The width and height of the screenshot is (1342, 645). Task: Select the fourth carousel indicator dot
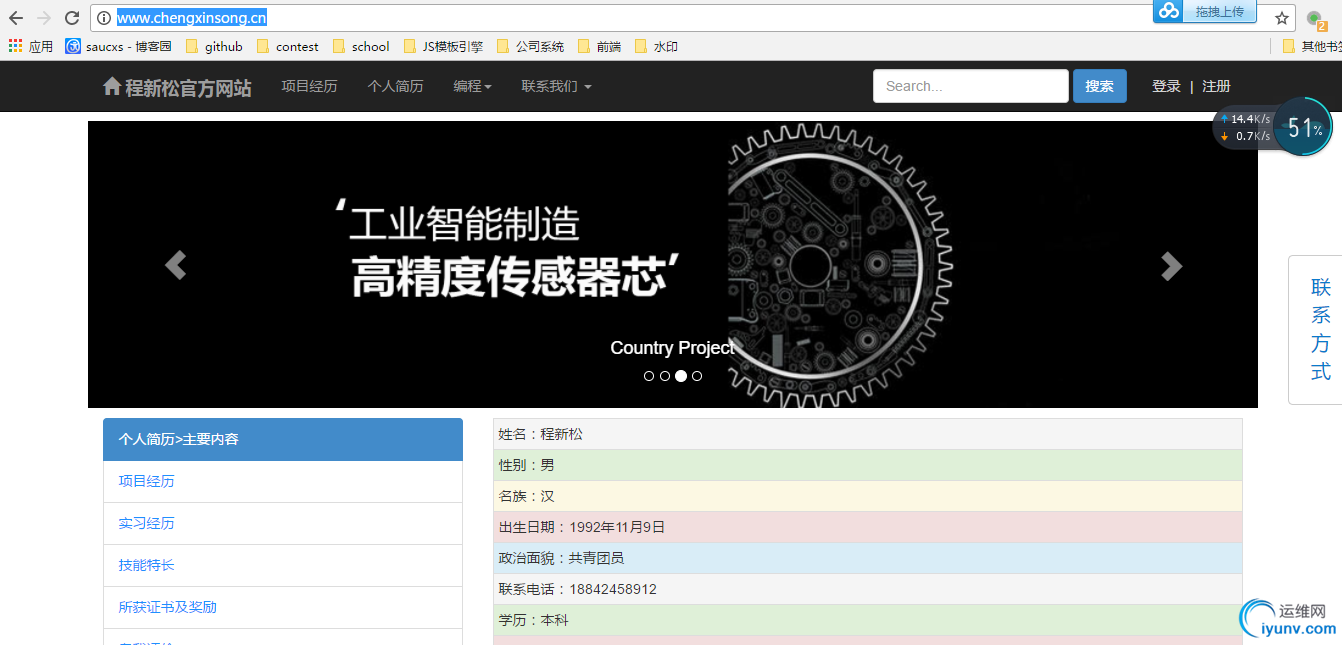pyautogui.click(x=697, y=376)
